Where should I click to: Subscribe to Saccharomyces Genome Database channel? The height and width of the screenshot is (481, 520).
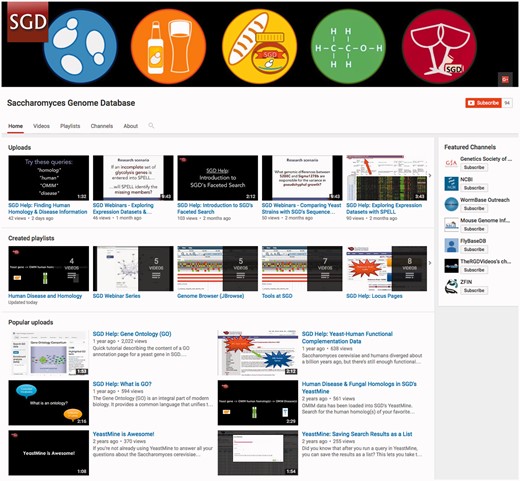point(484,103)
